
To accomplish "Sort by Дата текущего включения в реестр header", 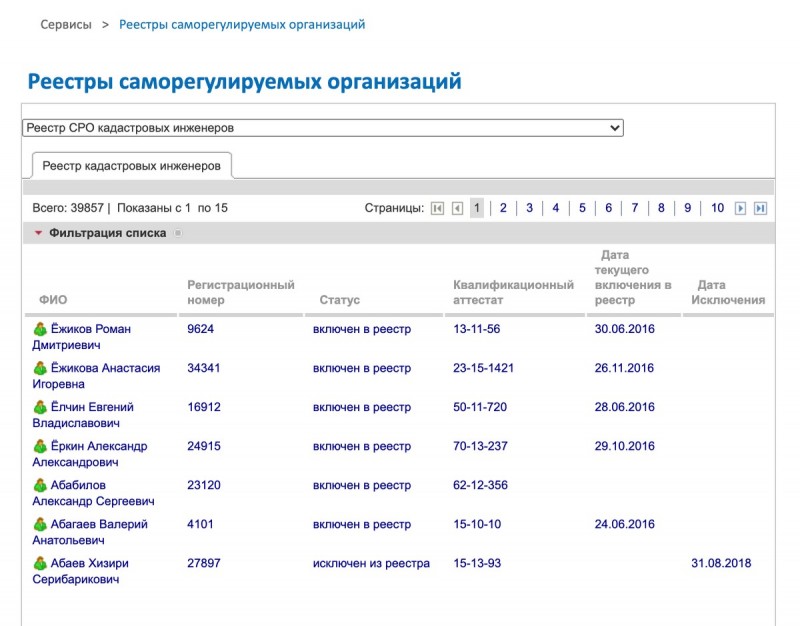I will click(633, 278).
